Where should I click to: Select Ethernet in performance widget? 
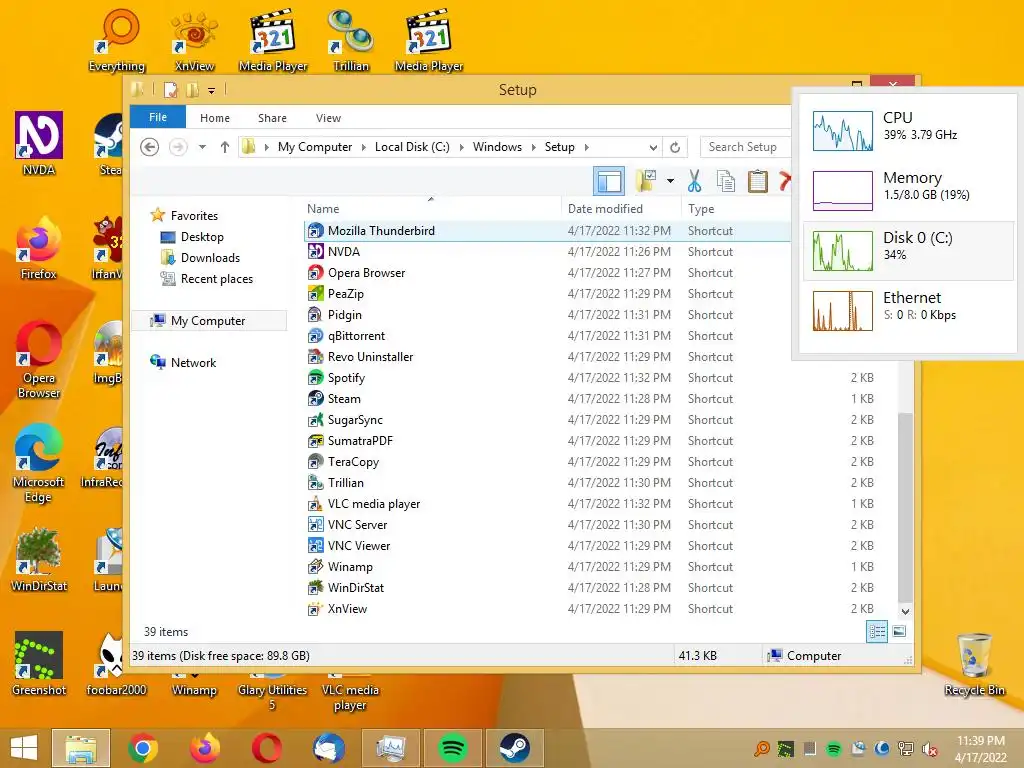coord(908,311)
